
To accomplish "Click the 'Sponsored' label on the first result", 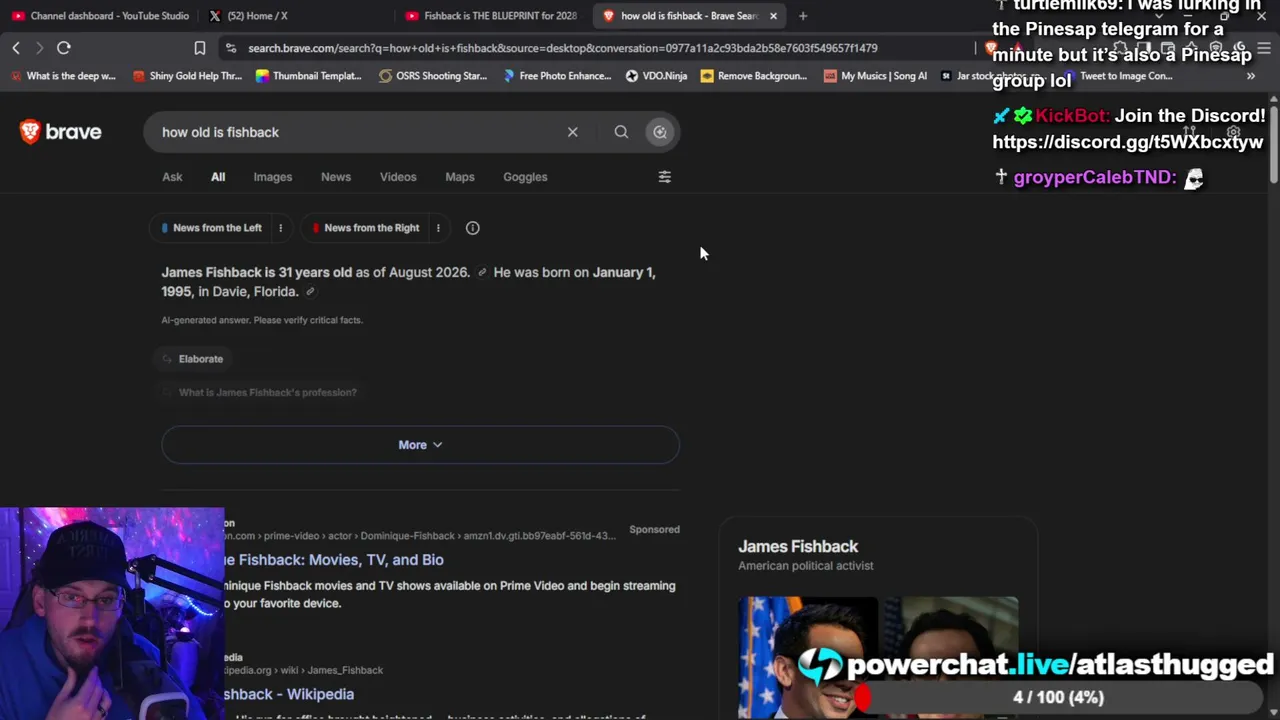I will pyautogui.click(x=654, y=529).
